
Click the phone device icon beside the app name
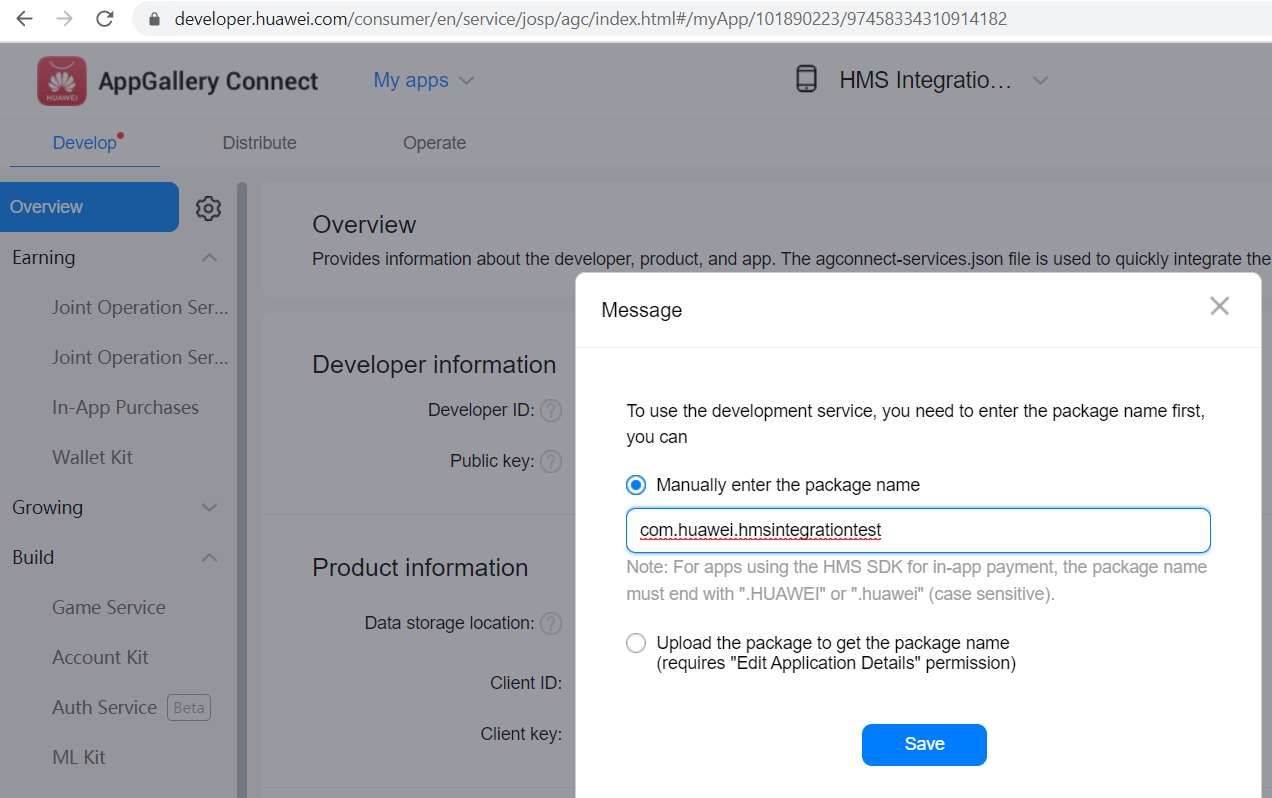pos(806,80)
